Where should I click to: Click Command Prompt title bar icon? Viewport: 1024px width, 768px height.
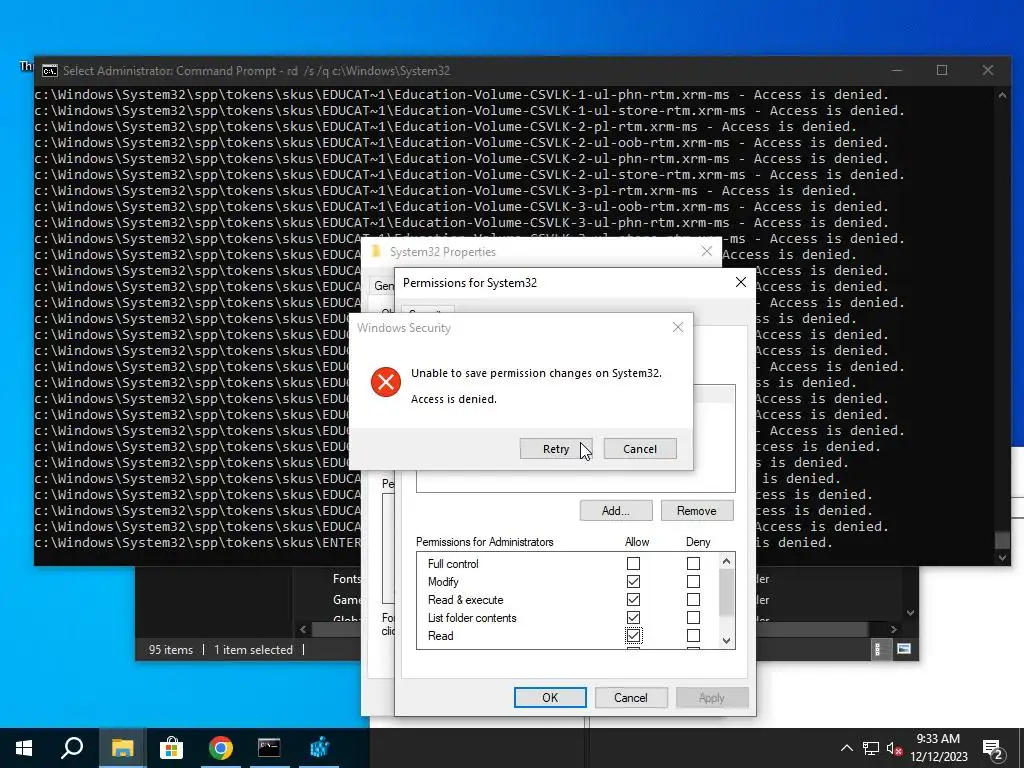[x=50, y=71]
